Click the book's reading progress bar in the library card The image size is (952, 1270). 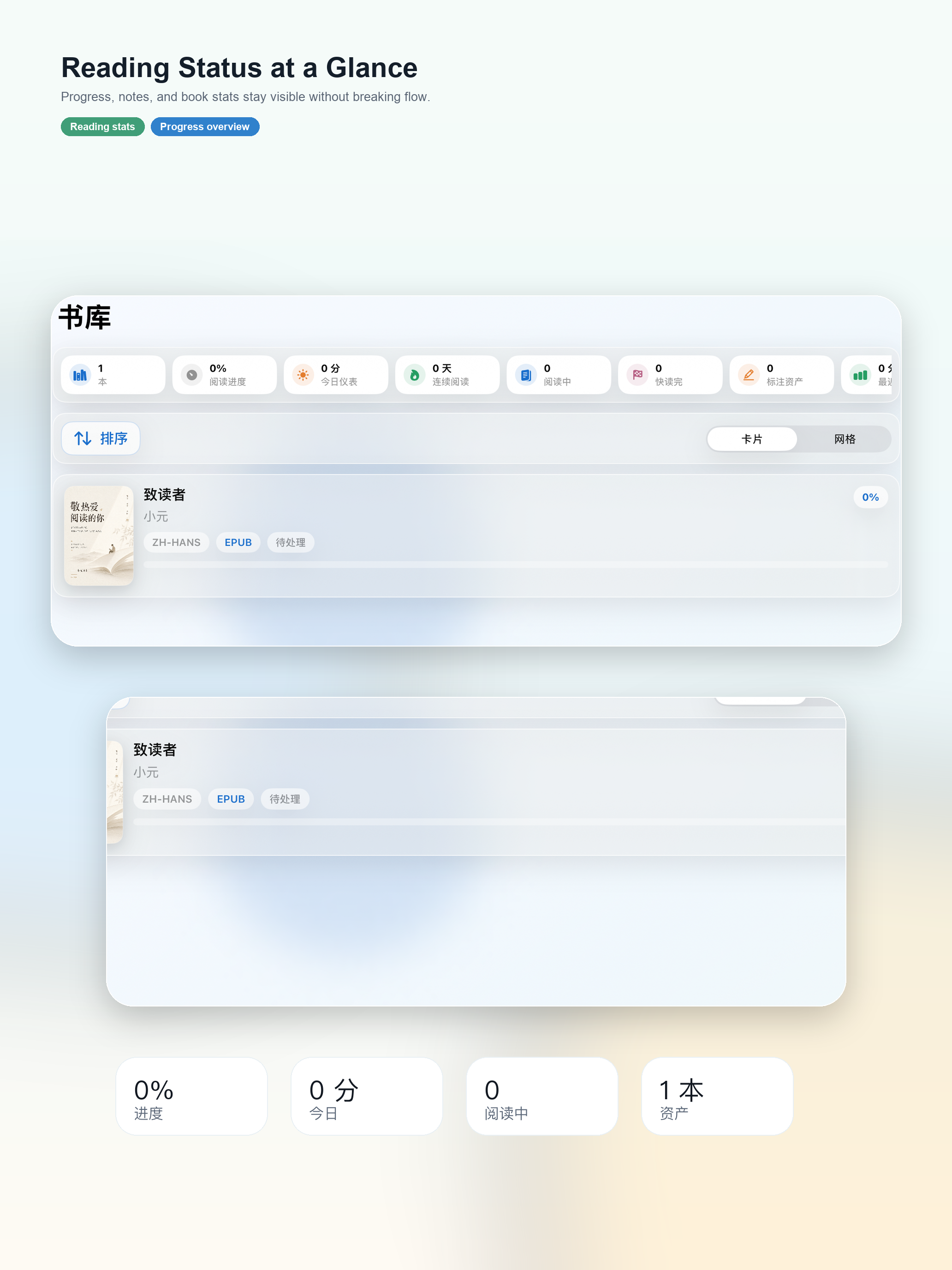(515, 565)
